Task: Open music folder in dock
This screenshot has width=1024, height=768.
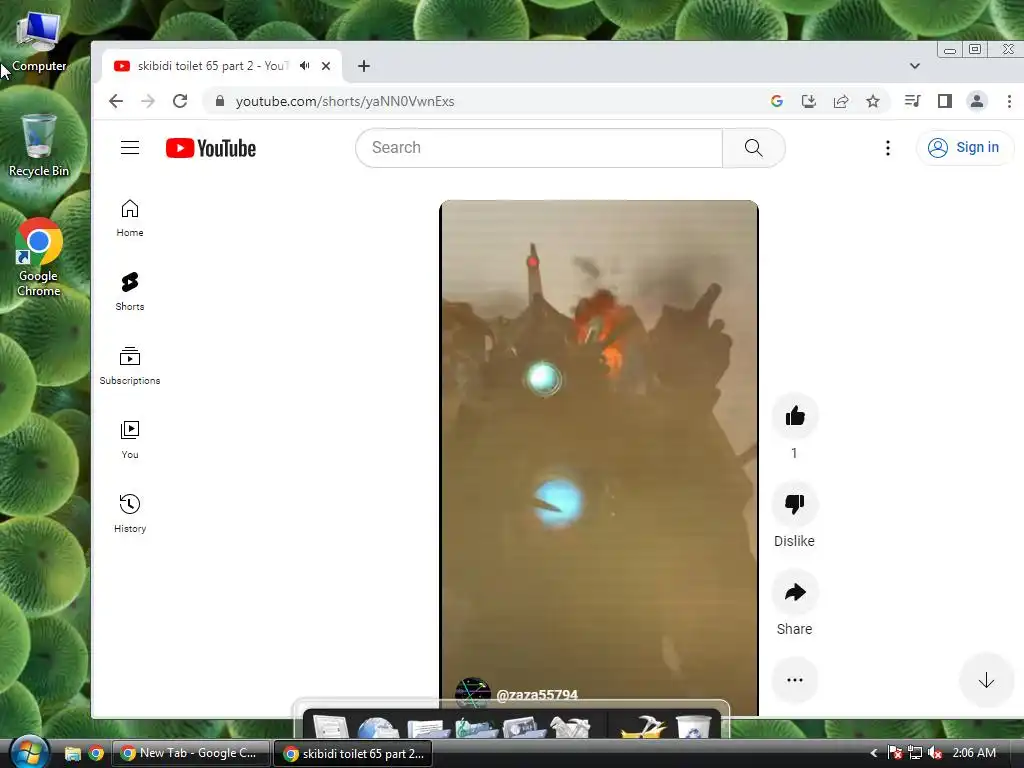Action: (x=475, y=728)
